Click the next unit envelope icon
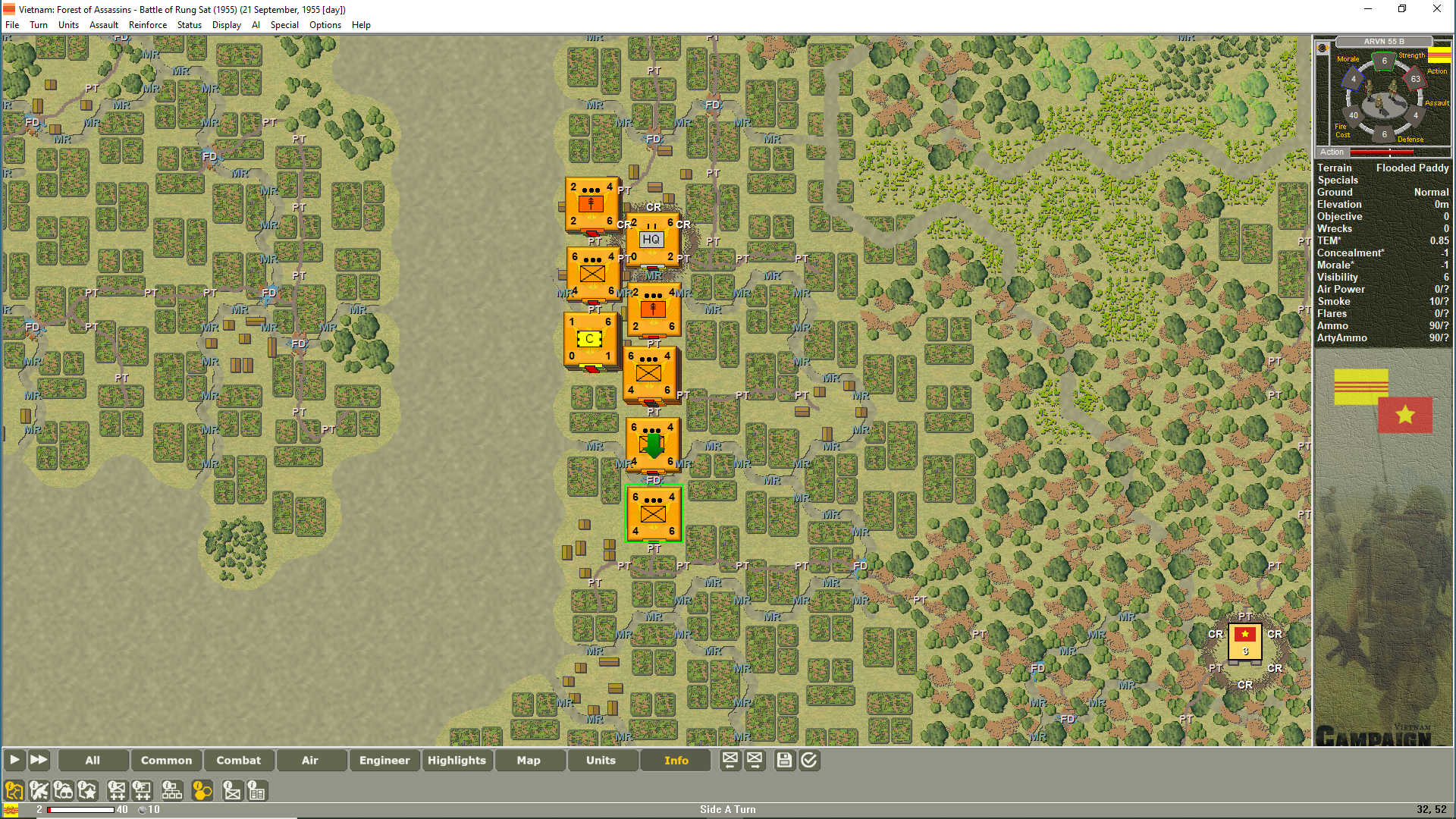Image resolution: width=1456 pixels, height=819 pixels. tap(755, 760)
